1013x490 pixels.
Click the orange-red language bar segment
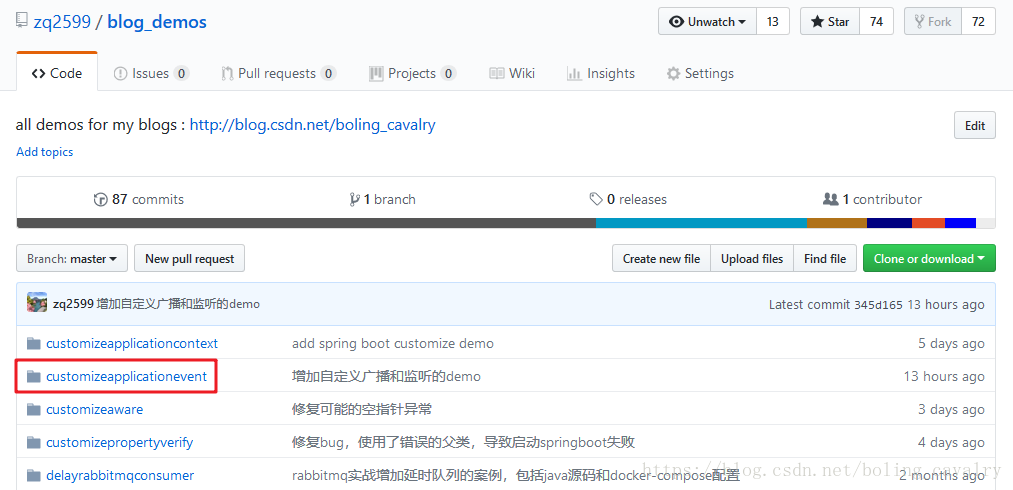(928, 223)
